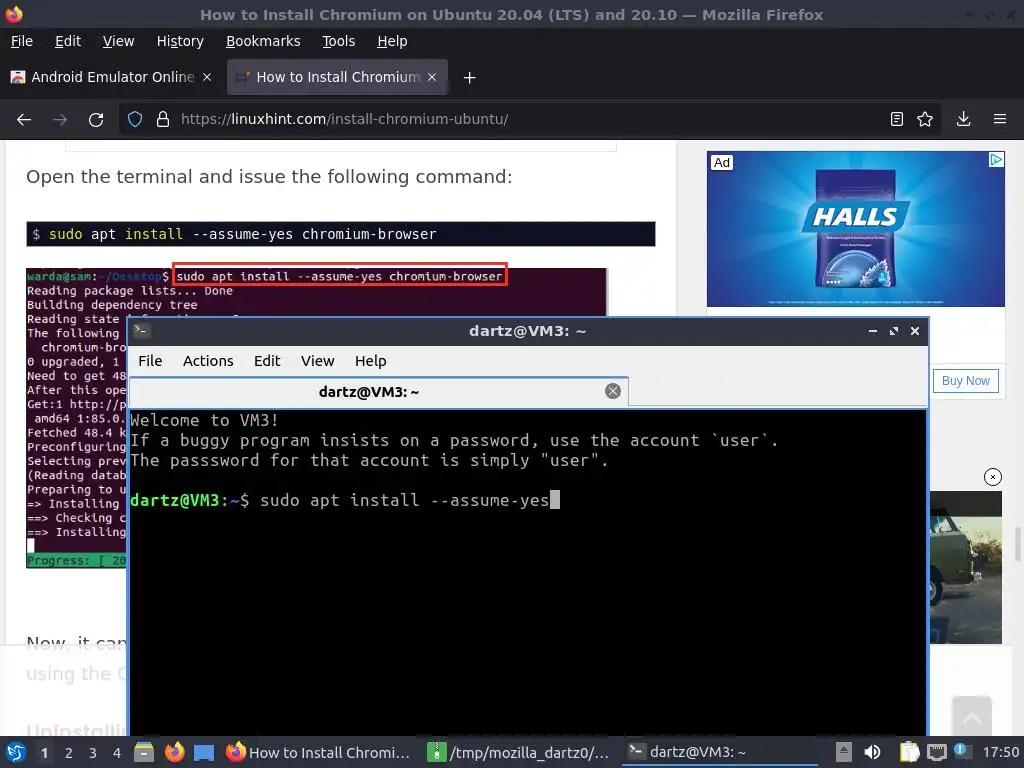The image size is (1024, 768).
Task: Click the removable media eject tray icon
Action: point(844,752)
